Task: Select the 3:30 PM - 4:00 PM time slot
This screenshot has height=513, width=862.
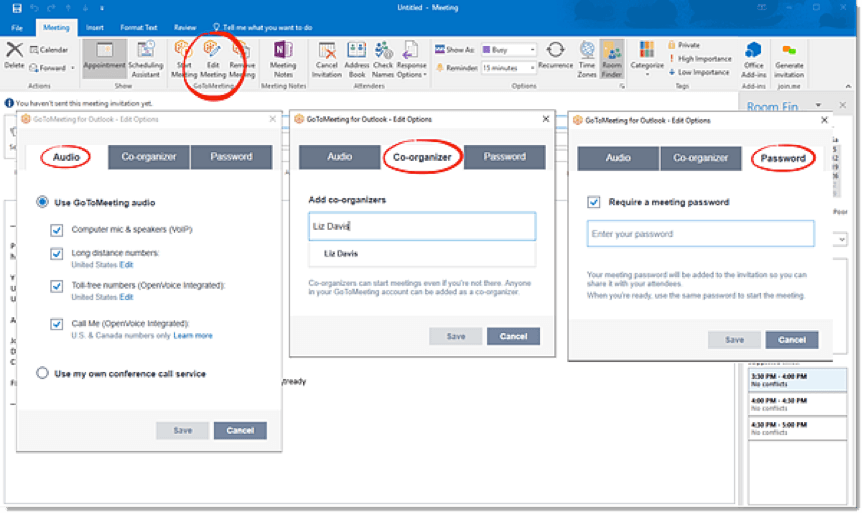Action: point(797,380)
